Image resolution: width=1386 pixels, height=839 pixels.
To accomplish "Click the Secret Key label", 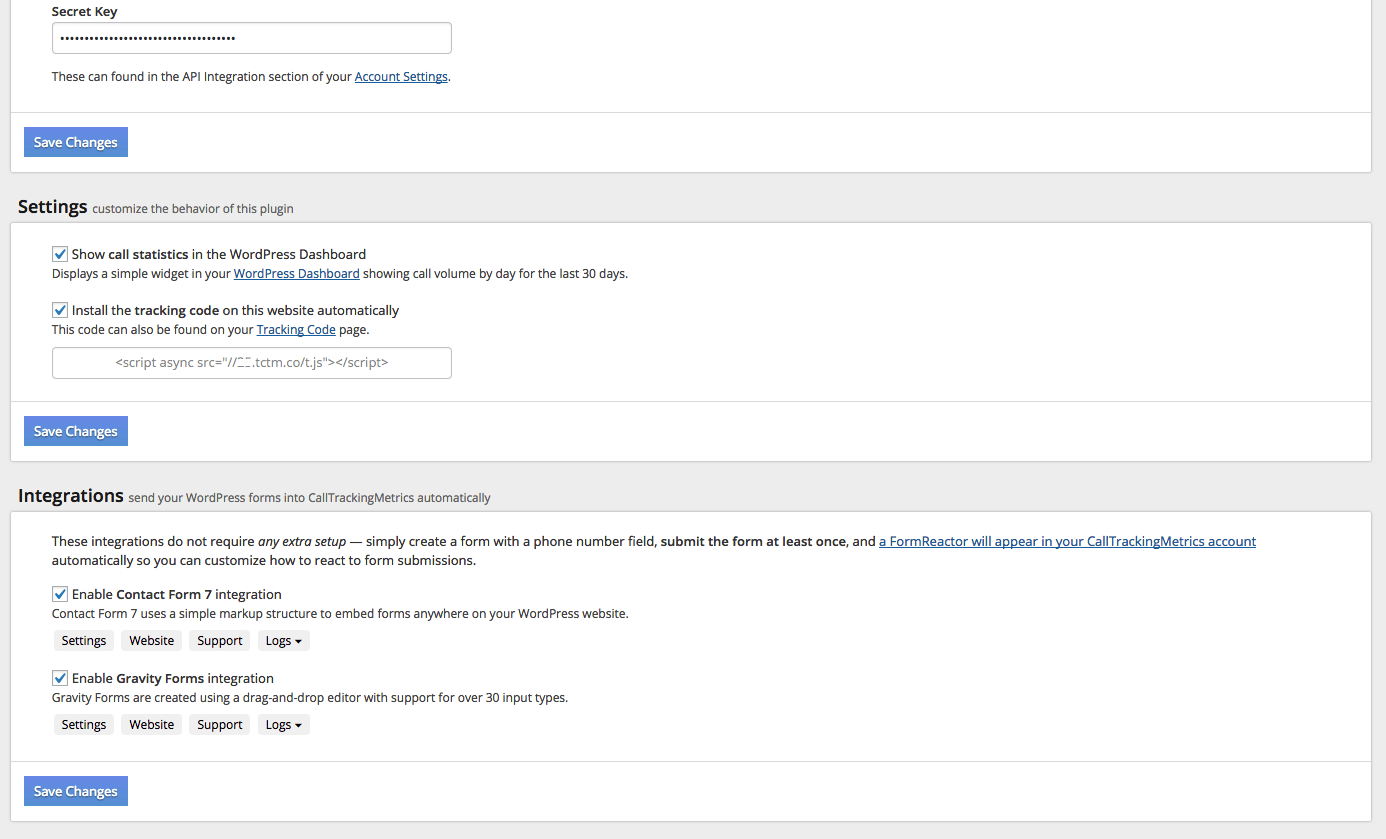I will [85, 12].
